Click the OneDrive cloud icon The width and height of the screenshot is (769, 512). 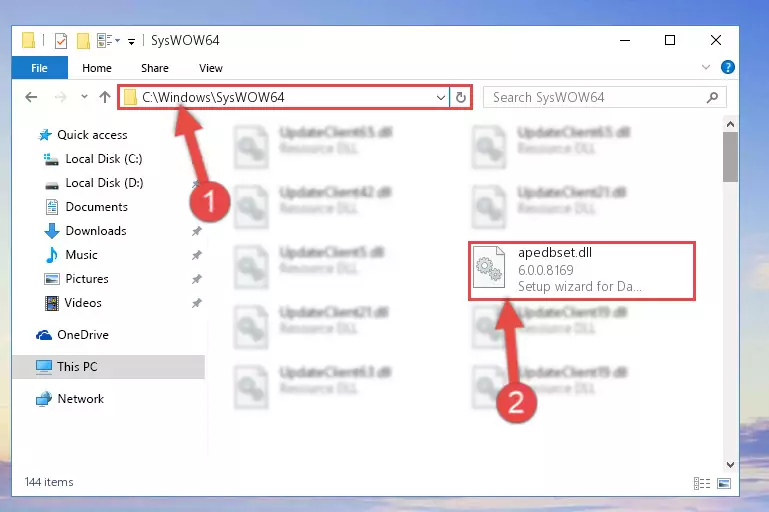tap(44, 335)
